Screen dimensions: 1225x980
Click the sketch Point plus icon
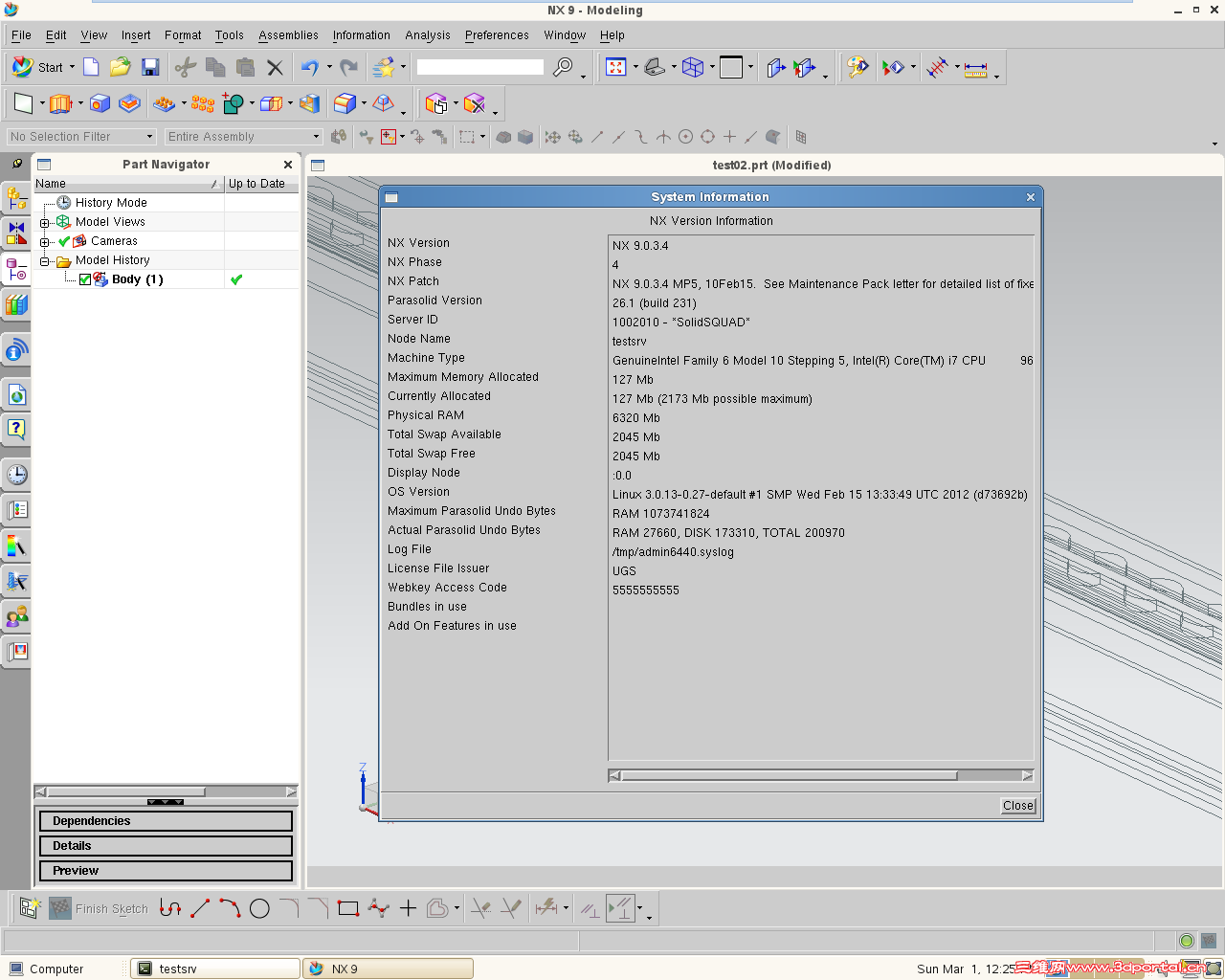coord(408,908)
